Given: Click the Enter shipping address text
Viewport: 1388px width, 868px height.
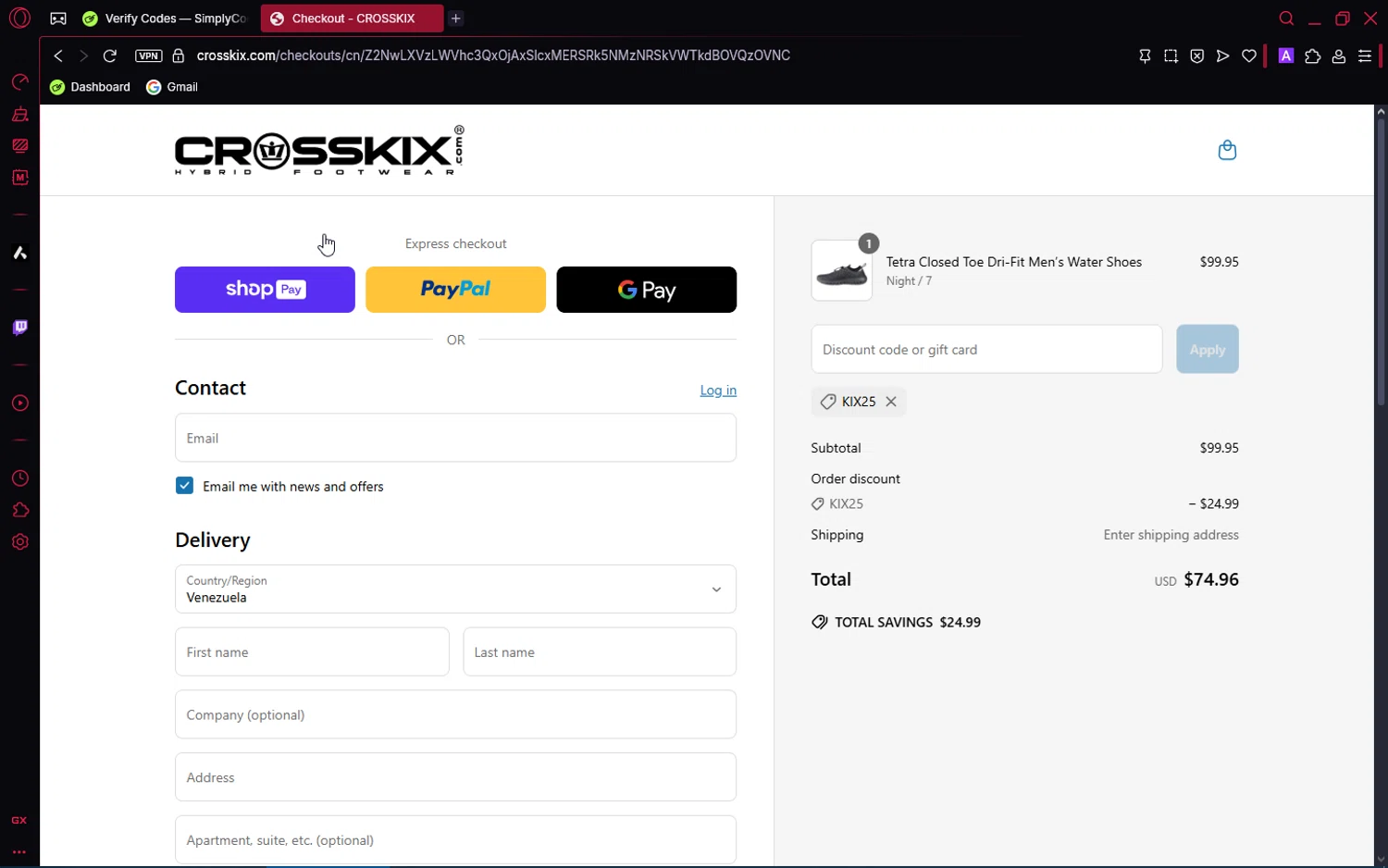Looking at the screenshot, I should (1171, 535).
